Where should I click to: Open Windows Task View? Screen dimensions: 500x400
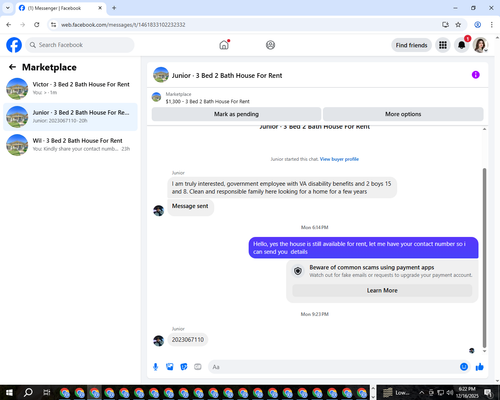click(x=47, y=392)
